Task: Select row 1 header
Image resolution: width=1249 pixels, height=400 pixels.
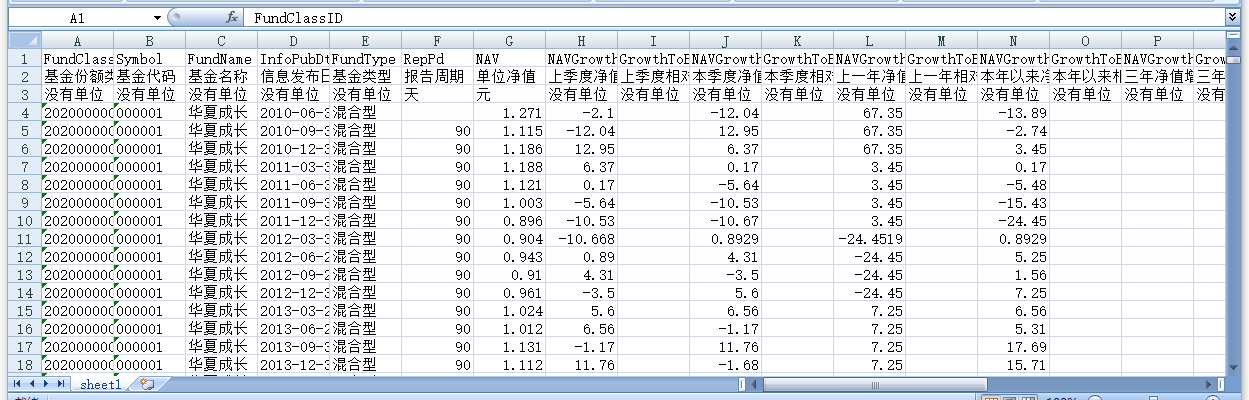Action: (25, 59)
